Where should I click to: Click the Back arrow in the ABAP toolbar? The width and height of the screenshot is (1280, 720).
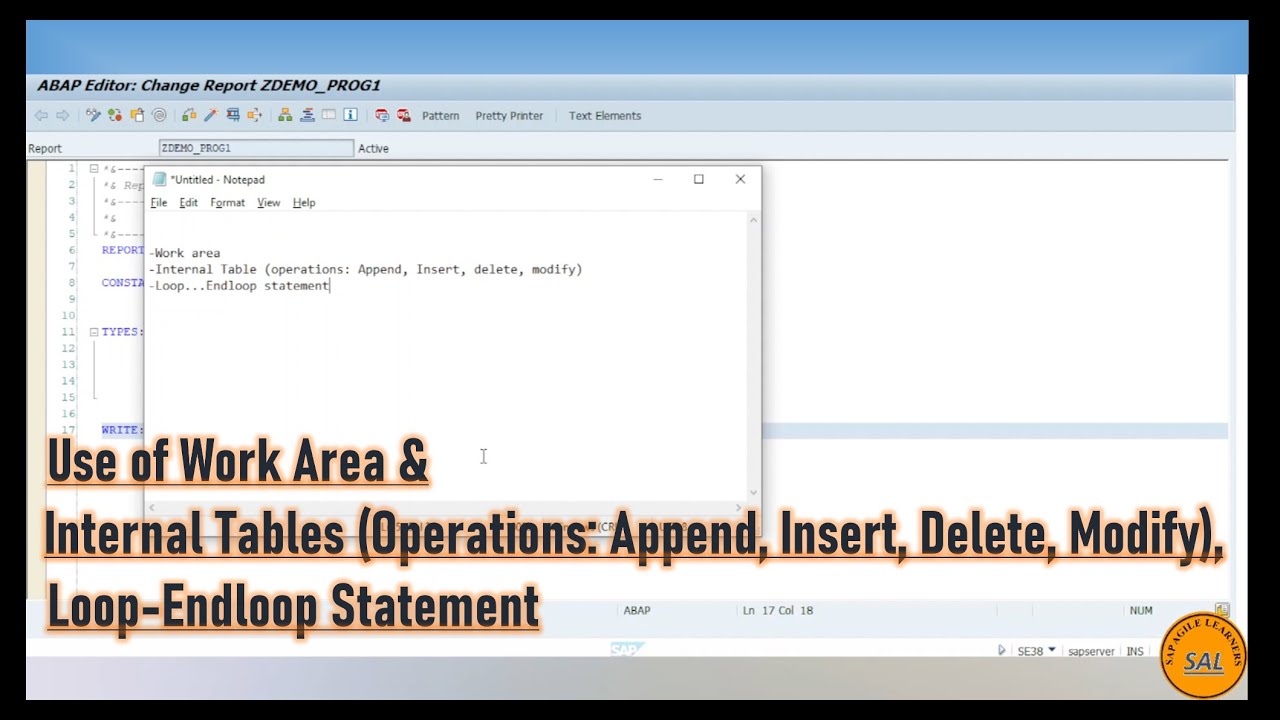click(41, 115)
